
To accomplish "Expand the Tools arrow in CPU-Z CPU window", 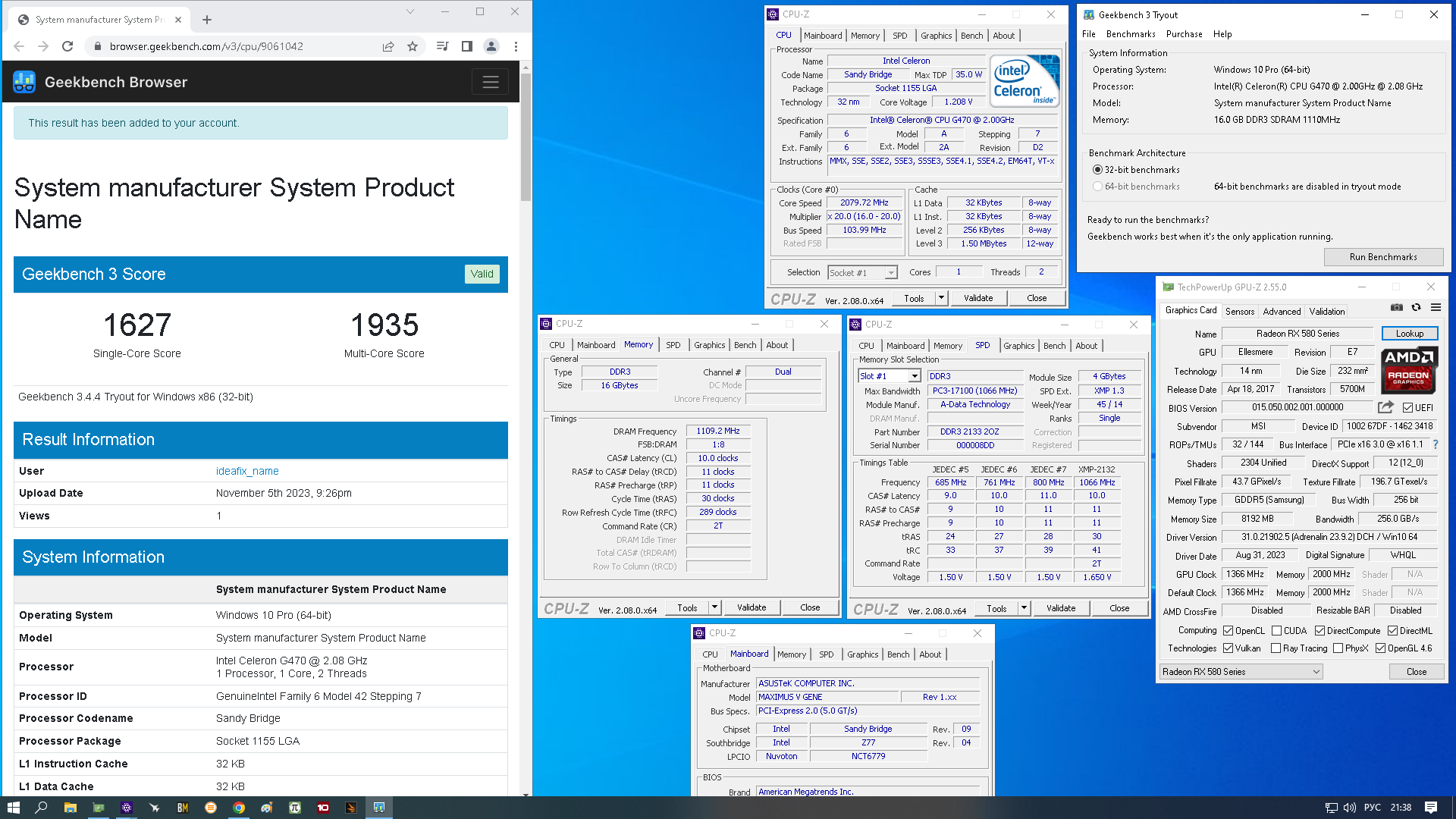I will tap(941, 298).
